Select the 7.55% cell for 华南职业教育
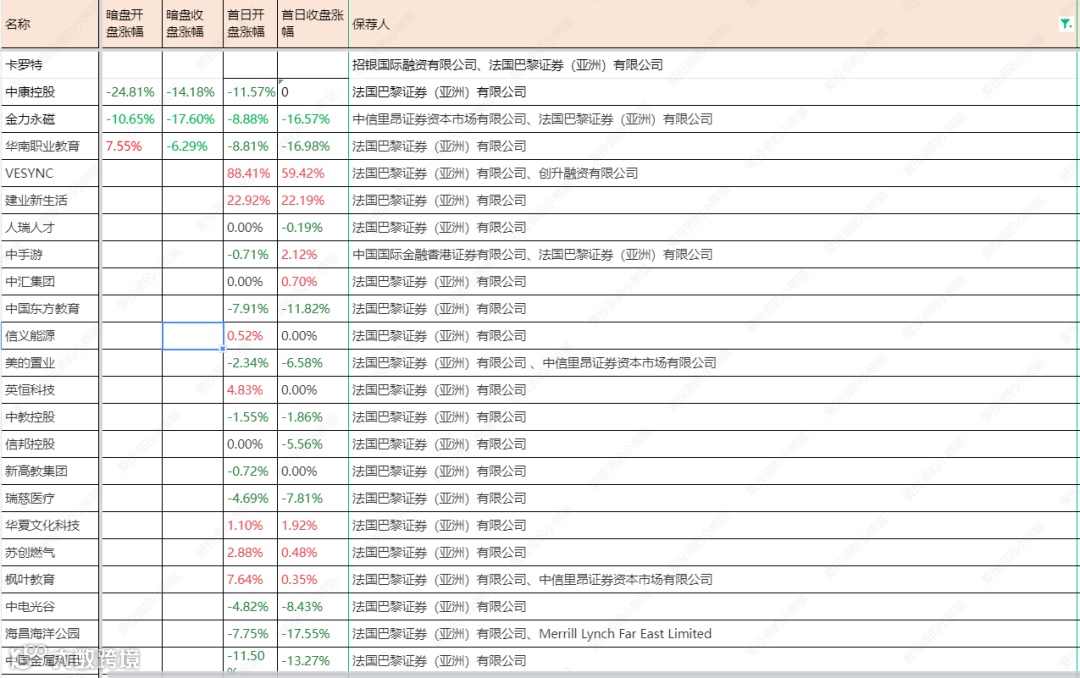This screenshot has width=1080, height=678. click(132, 146)
